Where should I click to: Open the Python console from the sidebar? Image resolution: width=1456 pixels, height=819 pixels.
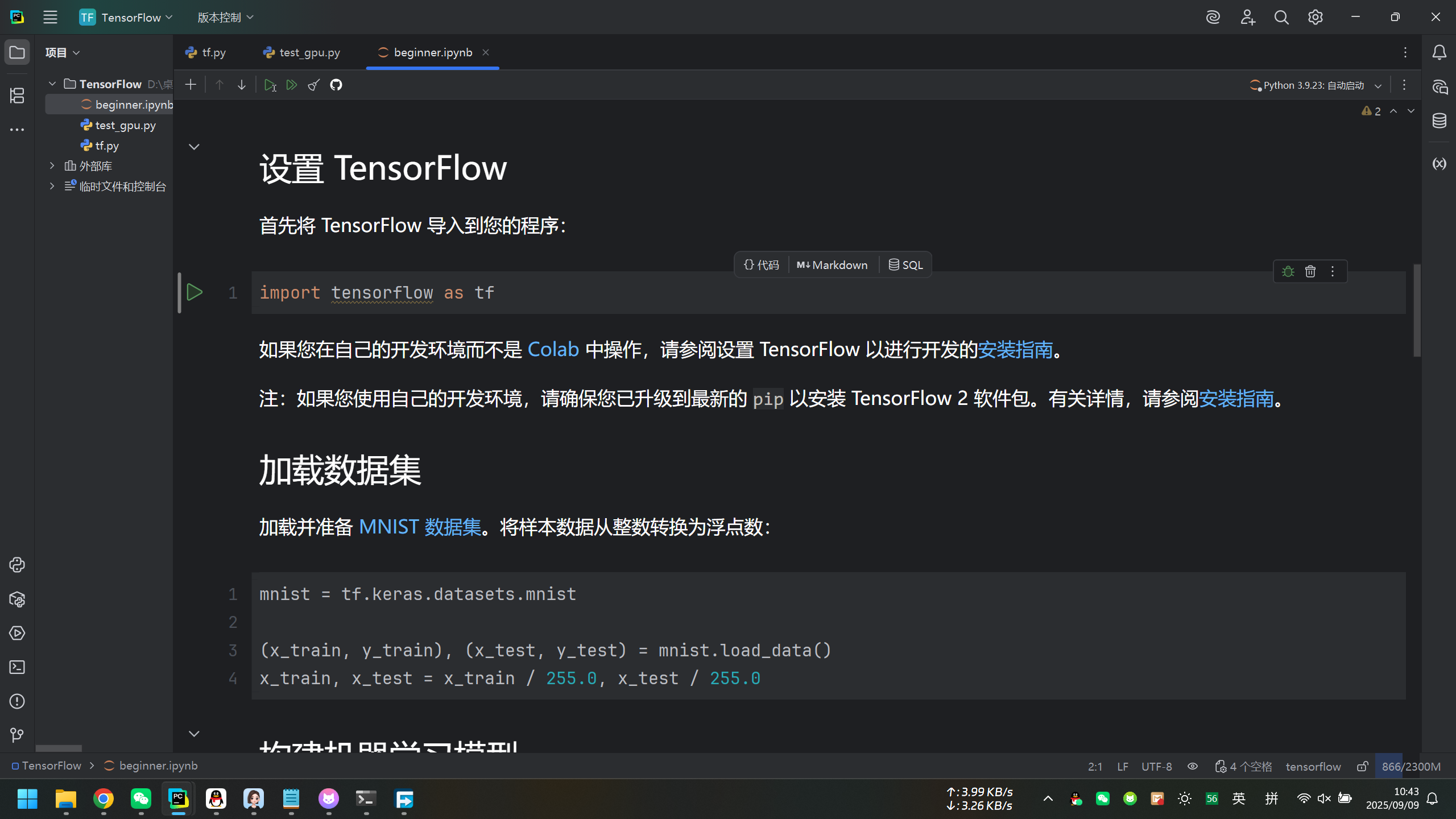pos(17,565)
